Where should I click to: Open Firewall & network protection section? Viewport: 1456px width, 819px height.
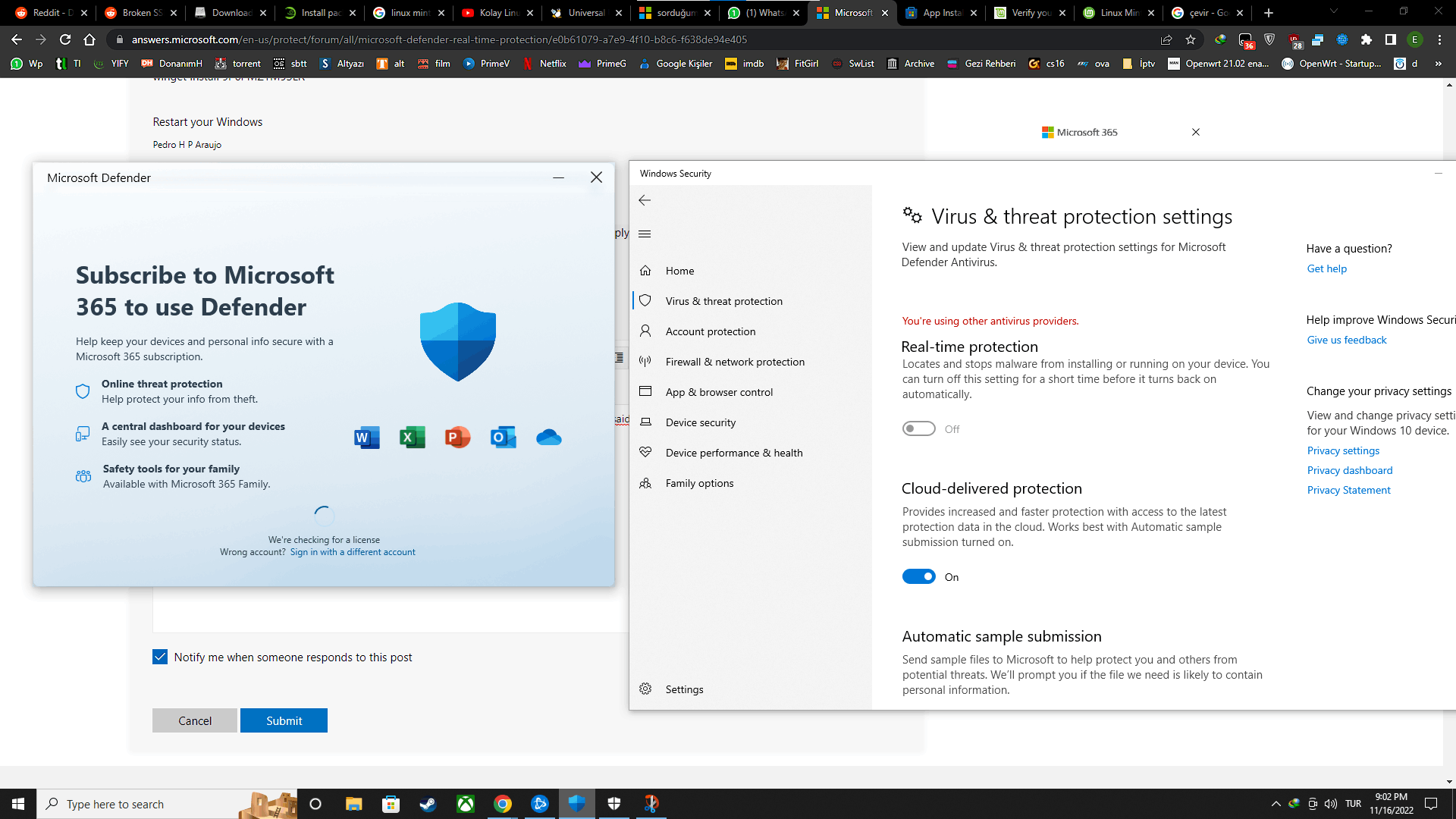pos(734,362)
